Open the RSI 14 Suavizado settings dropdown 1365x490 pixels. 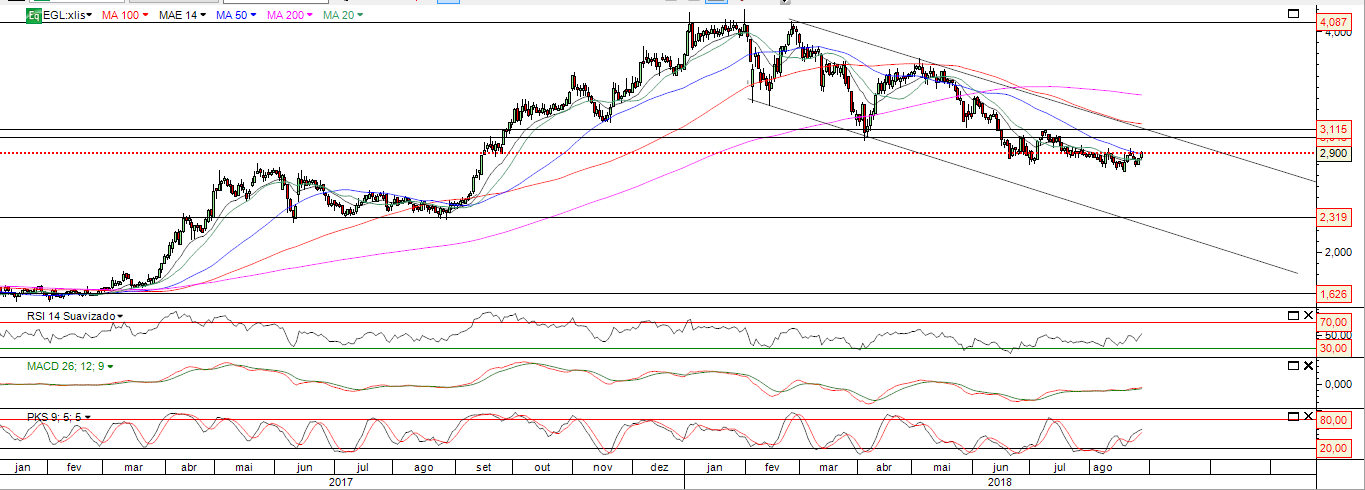pyautogui.click(x=120, y=316)
